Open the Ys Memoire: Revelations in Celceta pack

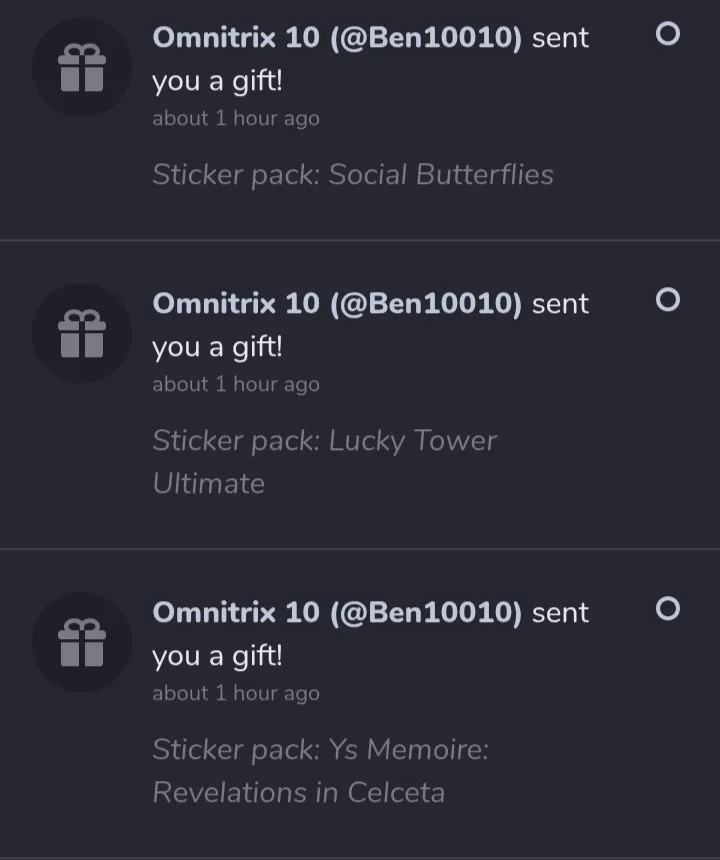[320, 770]
